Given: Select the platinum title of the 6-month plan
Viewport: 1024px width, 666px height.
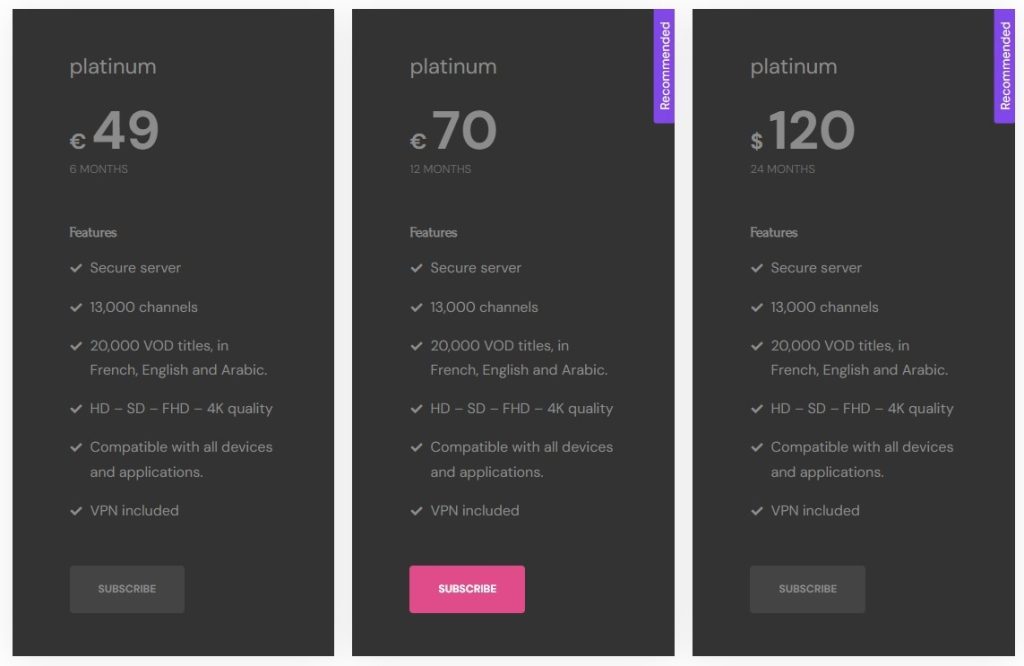Looking at the screenshot, I should pos(113,67).
